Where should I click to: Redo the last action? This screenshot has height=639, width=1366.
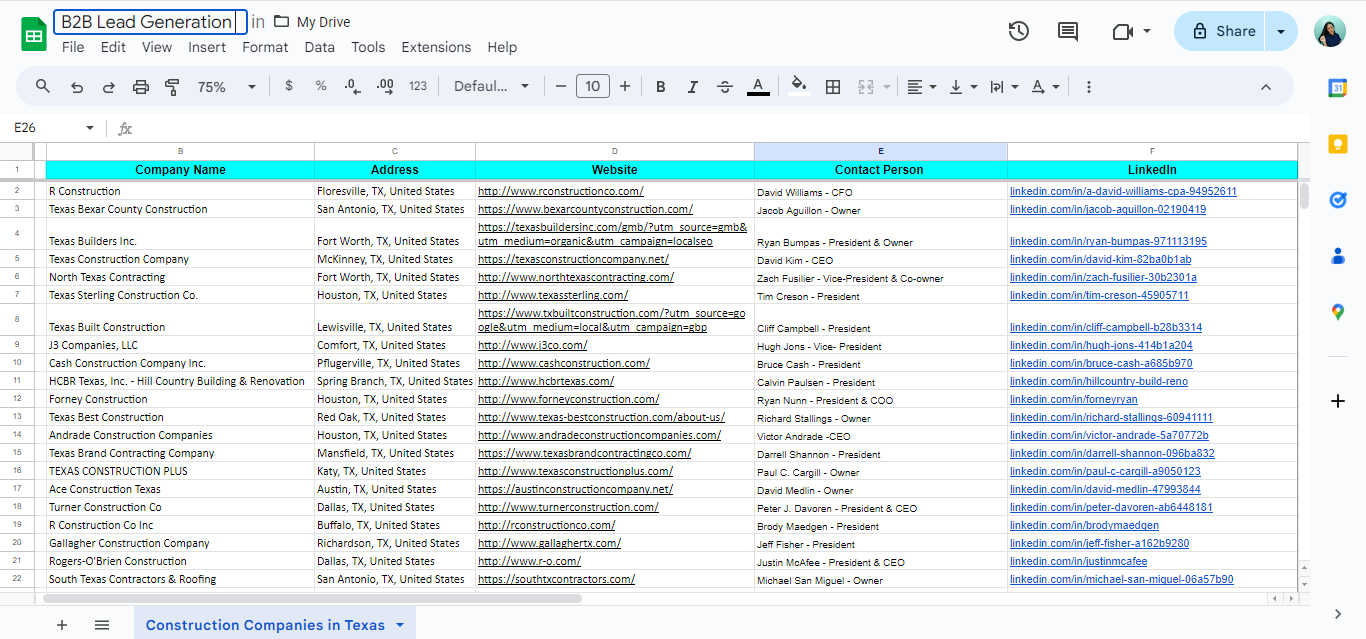coord(108,87)
